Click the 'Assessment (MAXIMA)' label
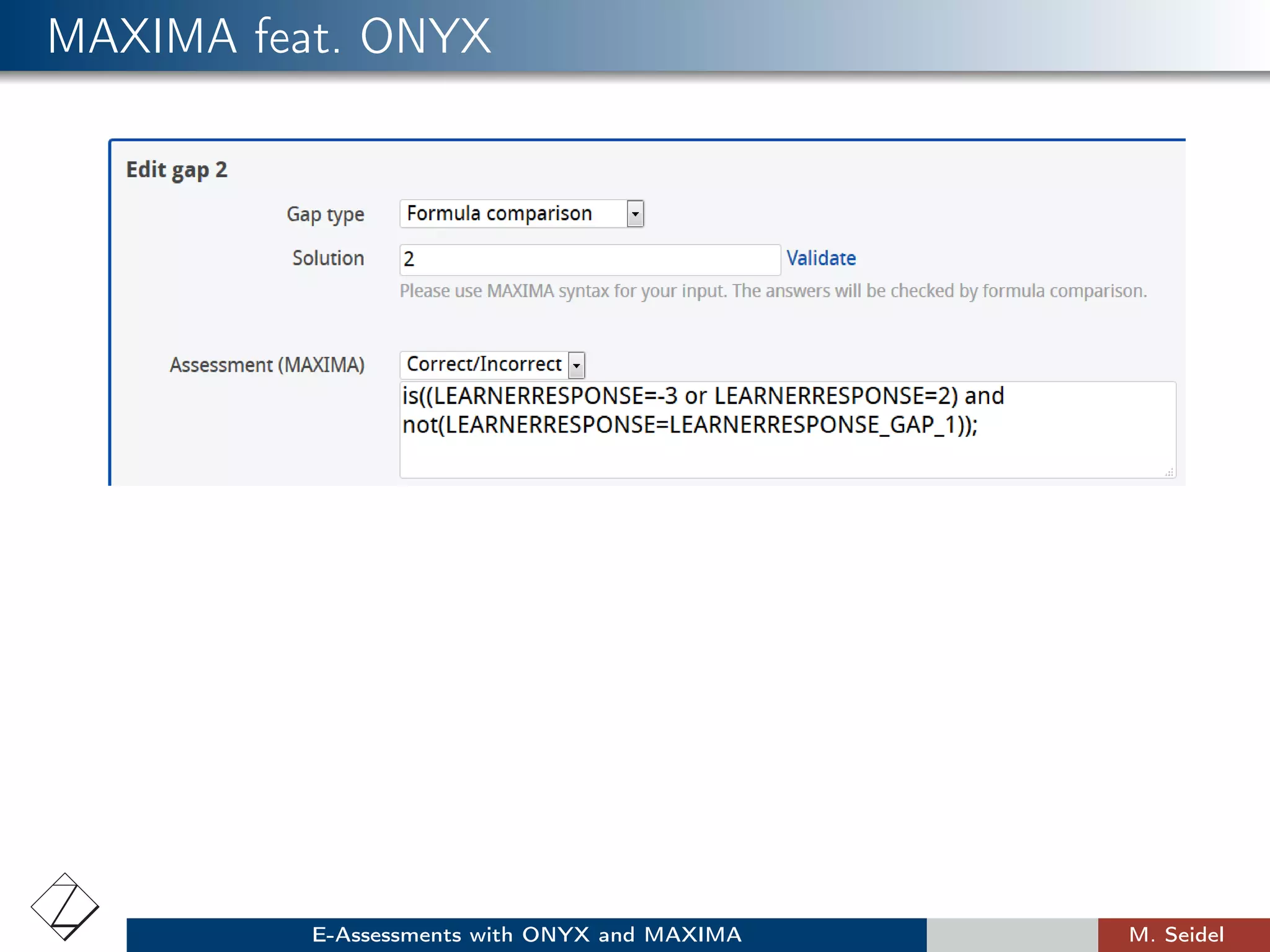This screenshot has width=1270, height=952. (x=267, y=364)
